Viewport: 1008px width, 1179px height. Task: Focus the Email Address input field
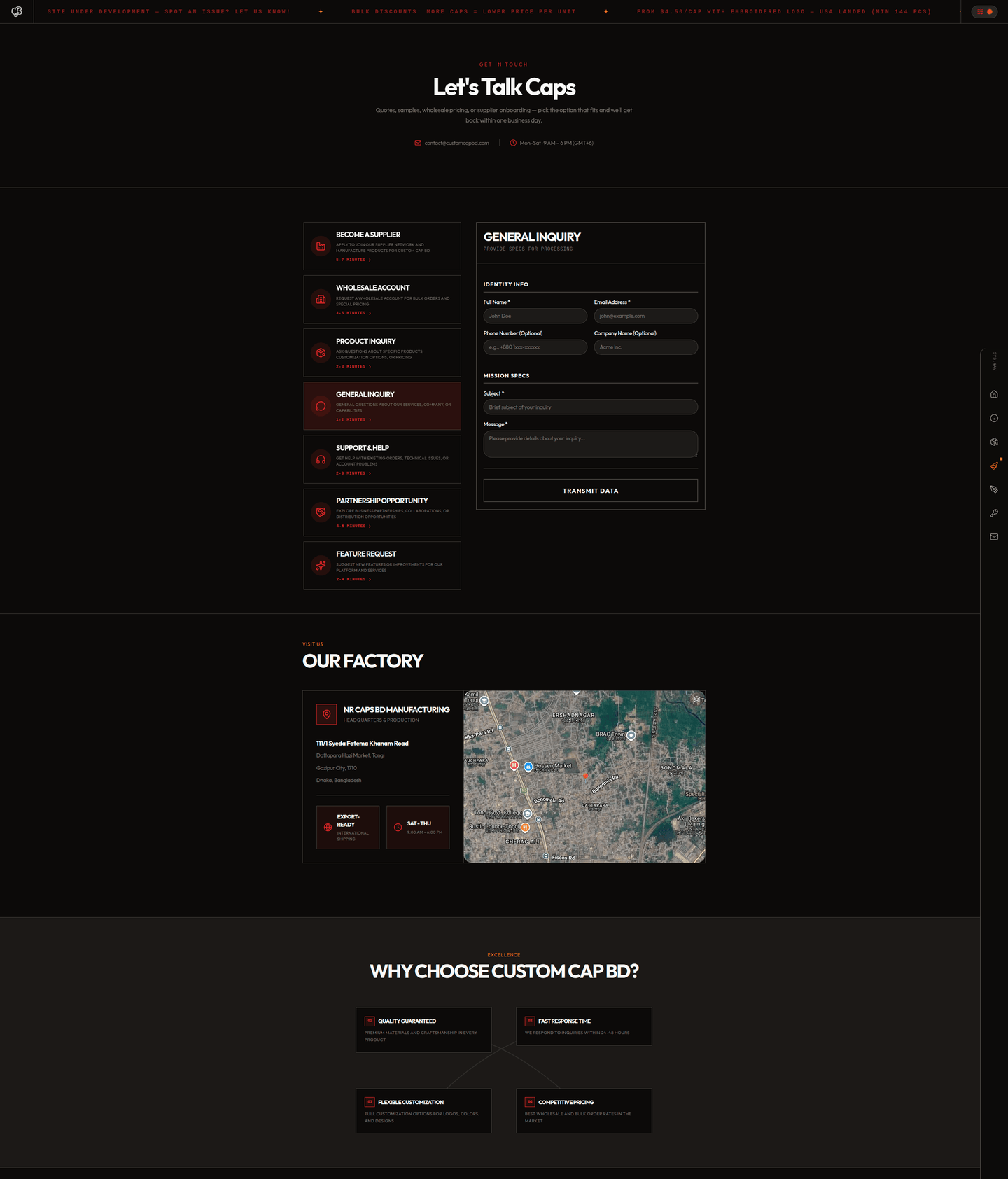[x=646, y=316]
